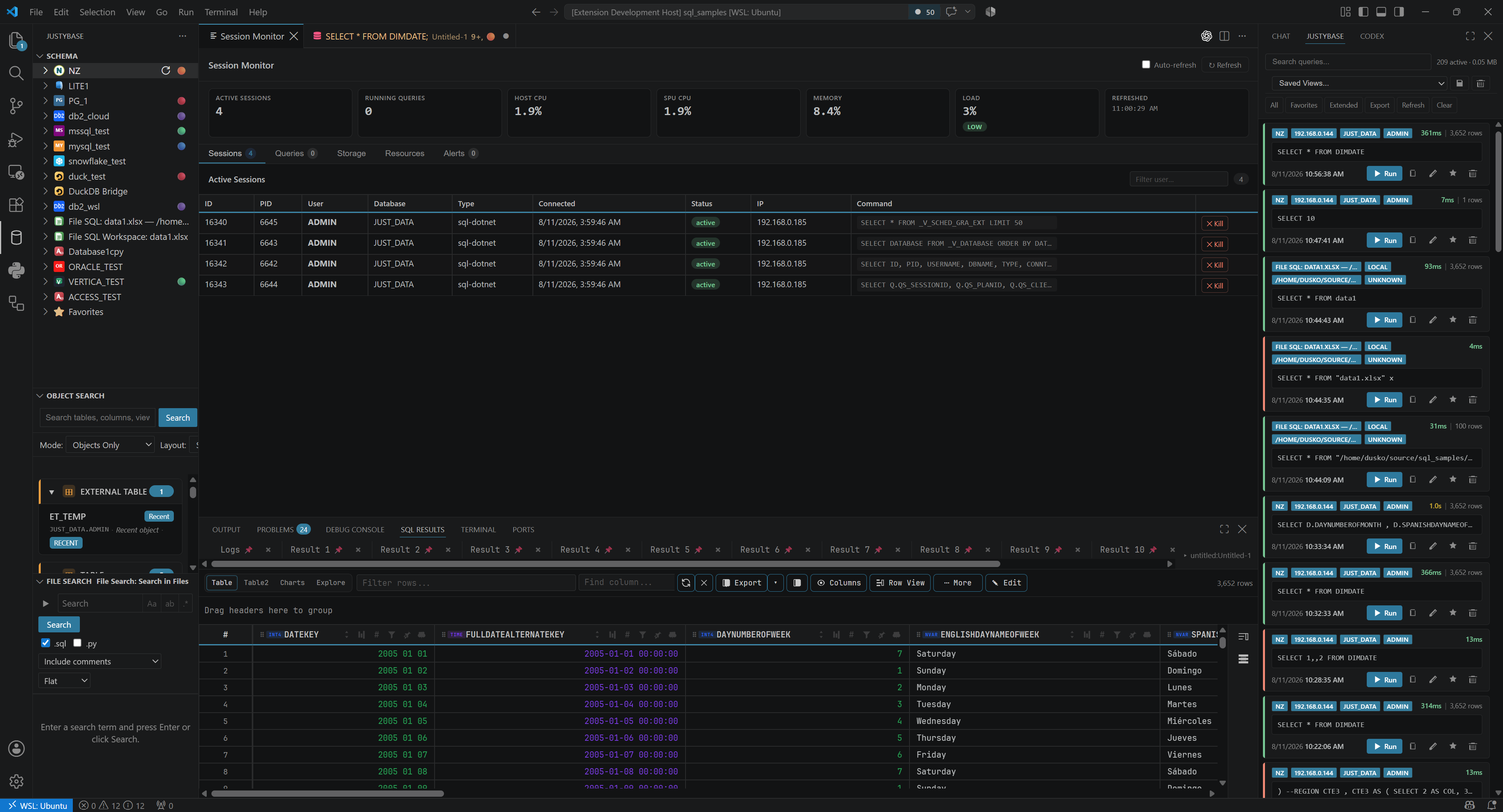The height and width of the screenshot is (812, 1503).
Task: Expand the PG_1 connection node
Action: [45, 100]
